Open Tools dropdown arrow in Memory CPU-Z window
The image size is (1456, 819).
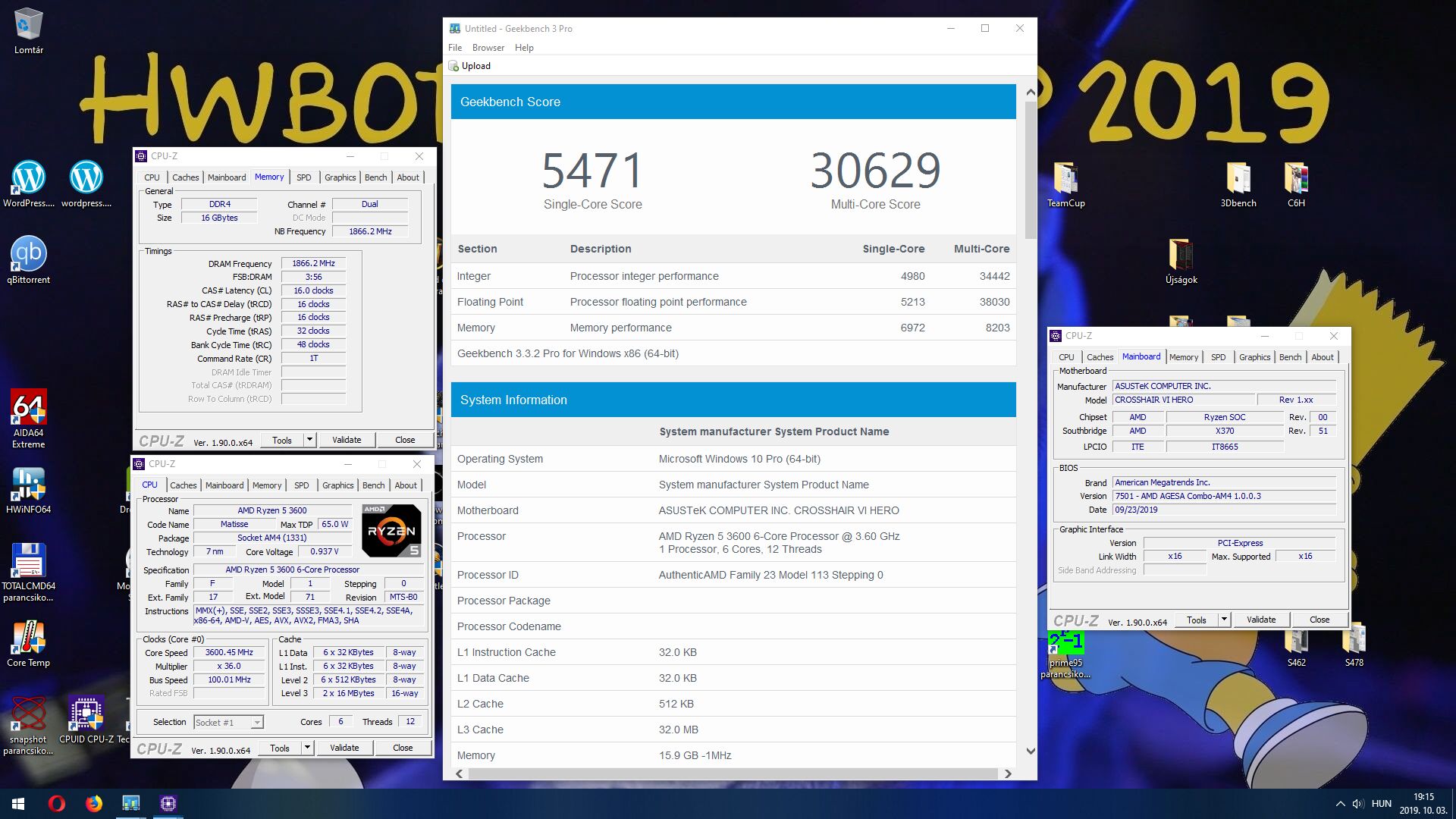(309, 440)
